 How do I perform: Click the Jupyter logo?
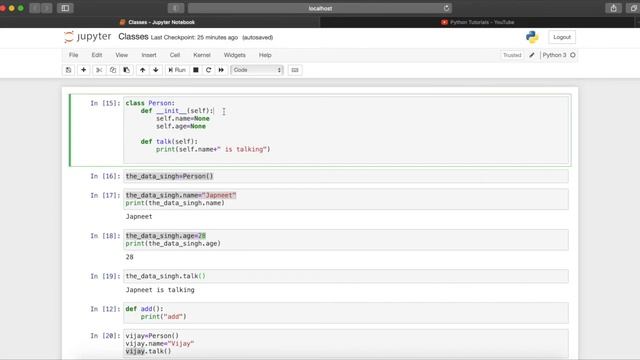87,37
